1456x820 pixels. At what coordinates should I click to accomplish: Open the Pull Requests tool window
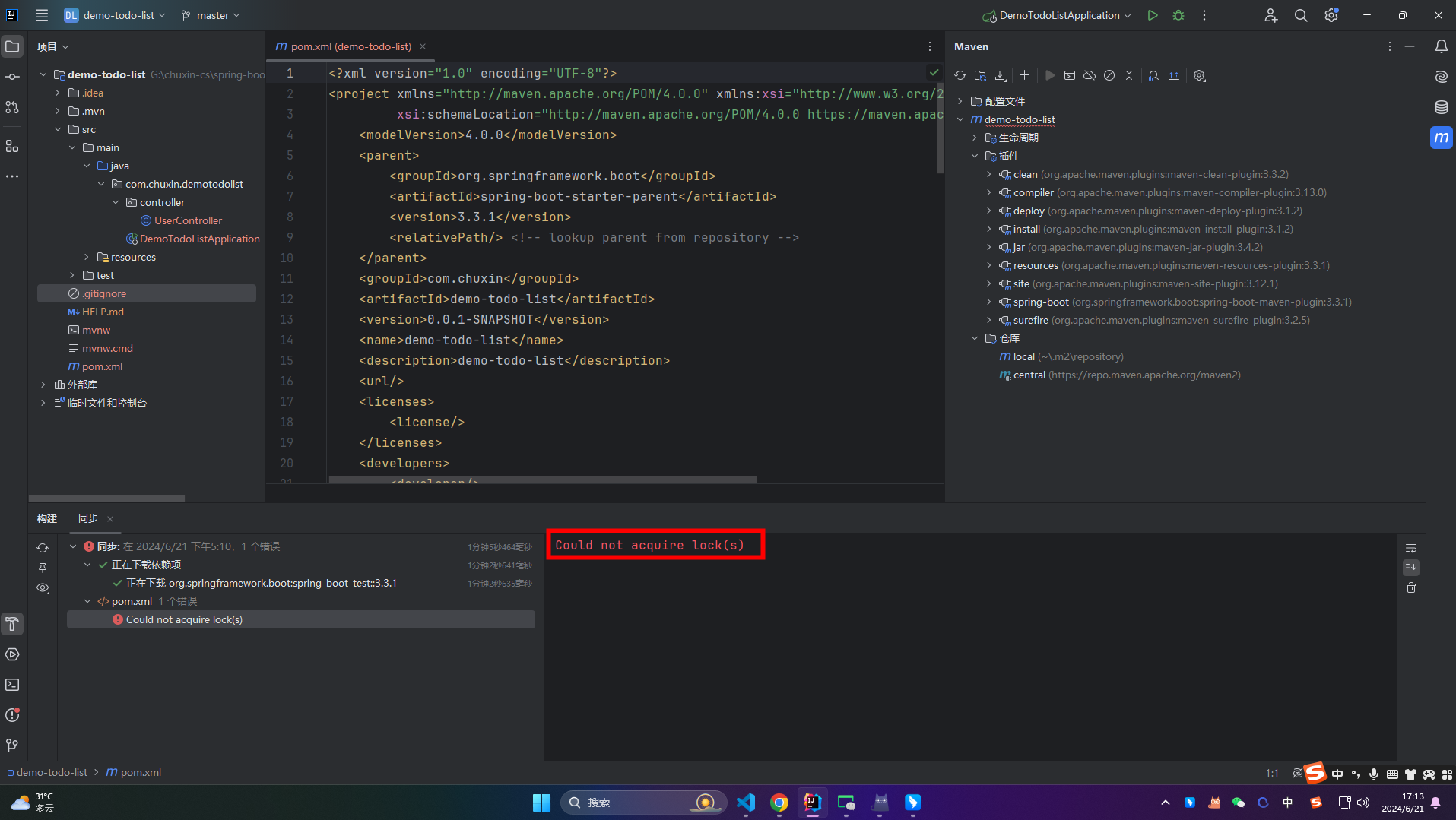tap(12, 107)
